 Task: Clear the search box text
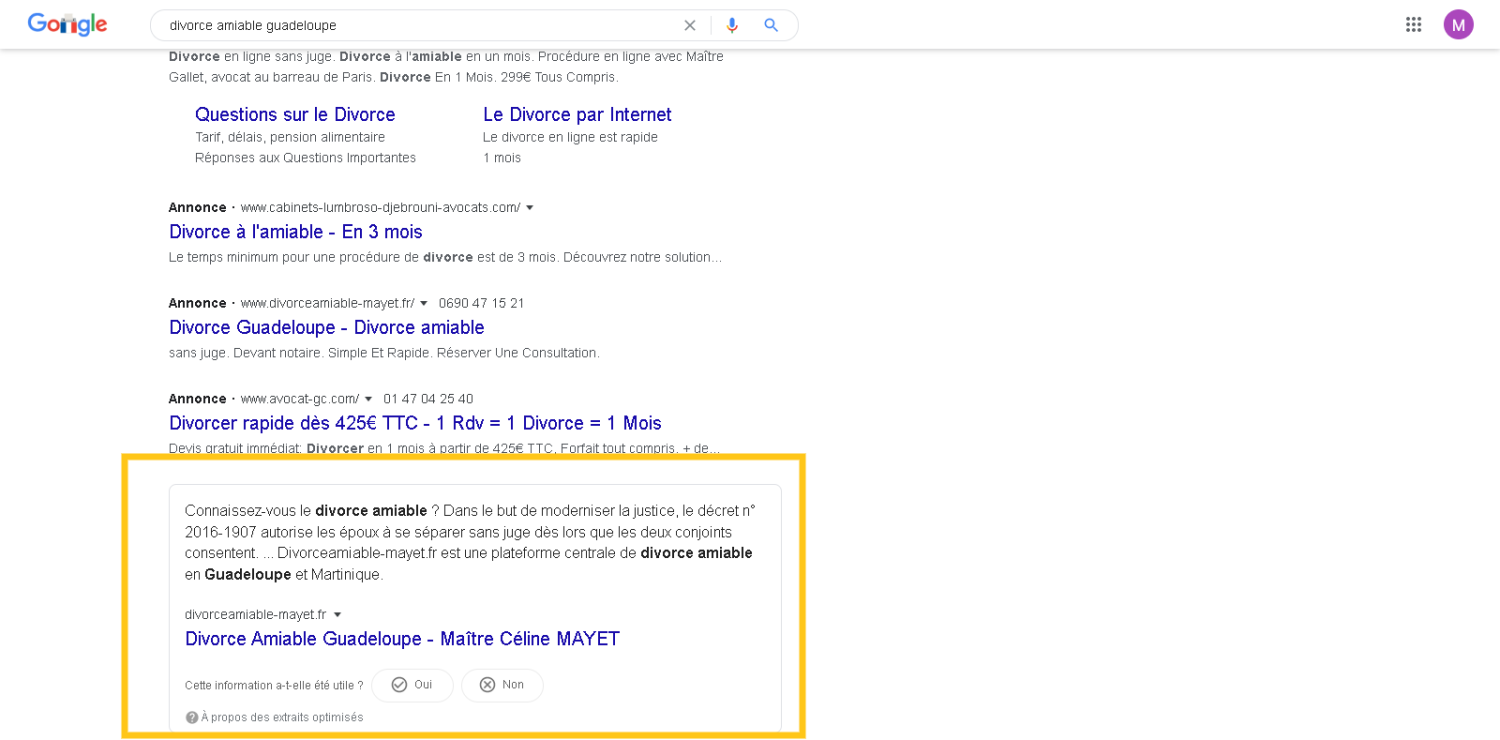click(689, 25)
